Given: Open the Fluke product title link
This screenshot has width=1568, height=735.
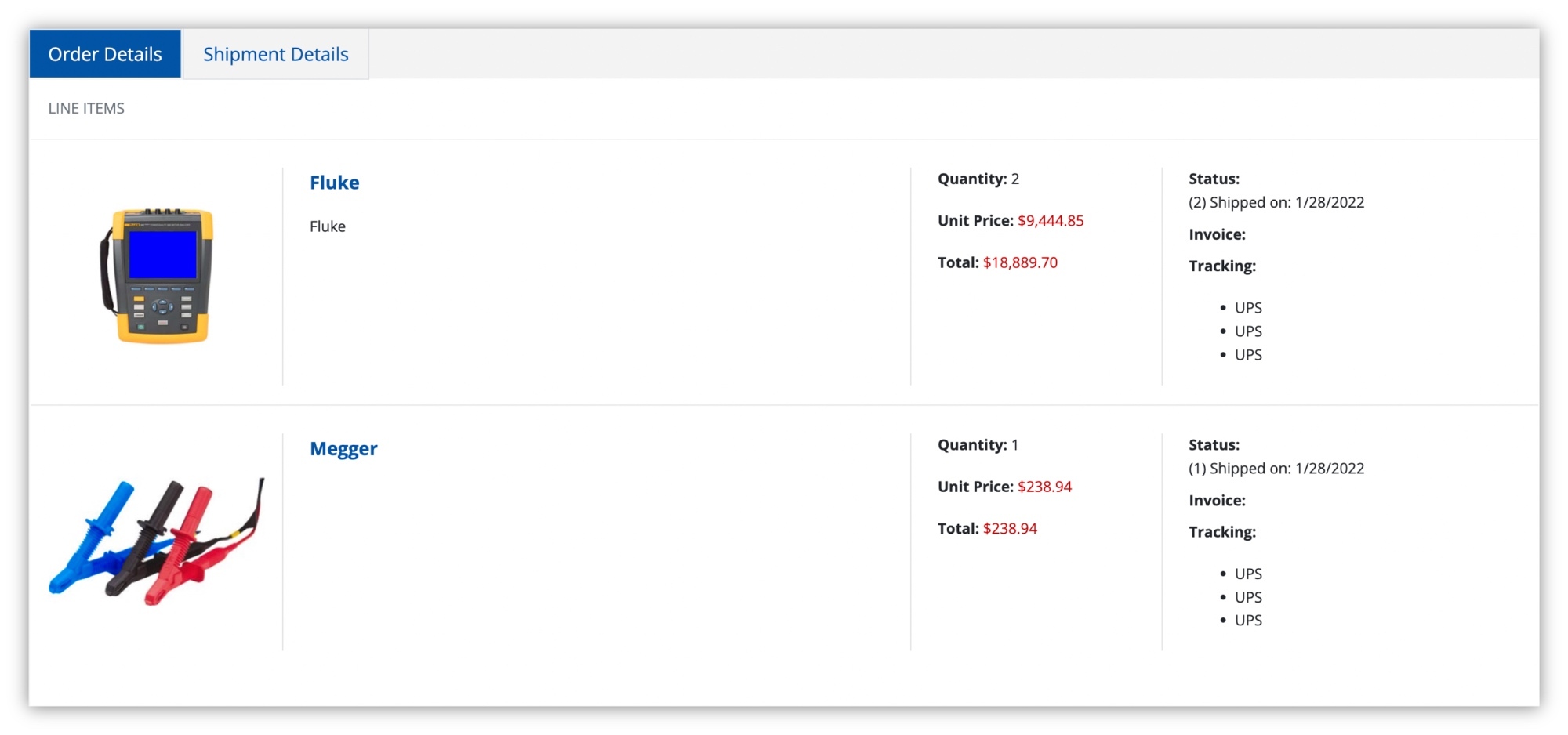Looking at the screenshot, I should [x=334, y=183].
